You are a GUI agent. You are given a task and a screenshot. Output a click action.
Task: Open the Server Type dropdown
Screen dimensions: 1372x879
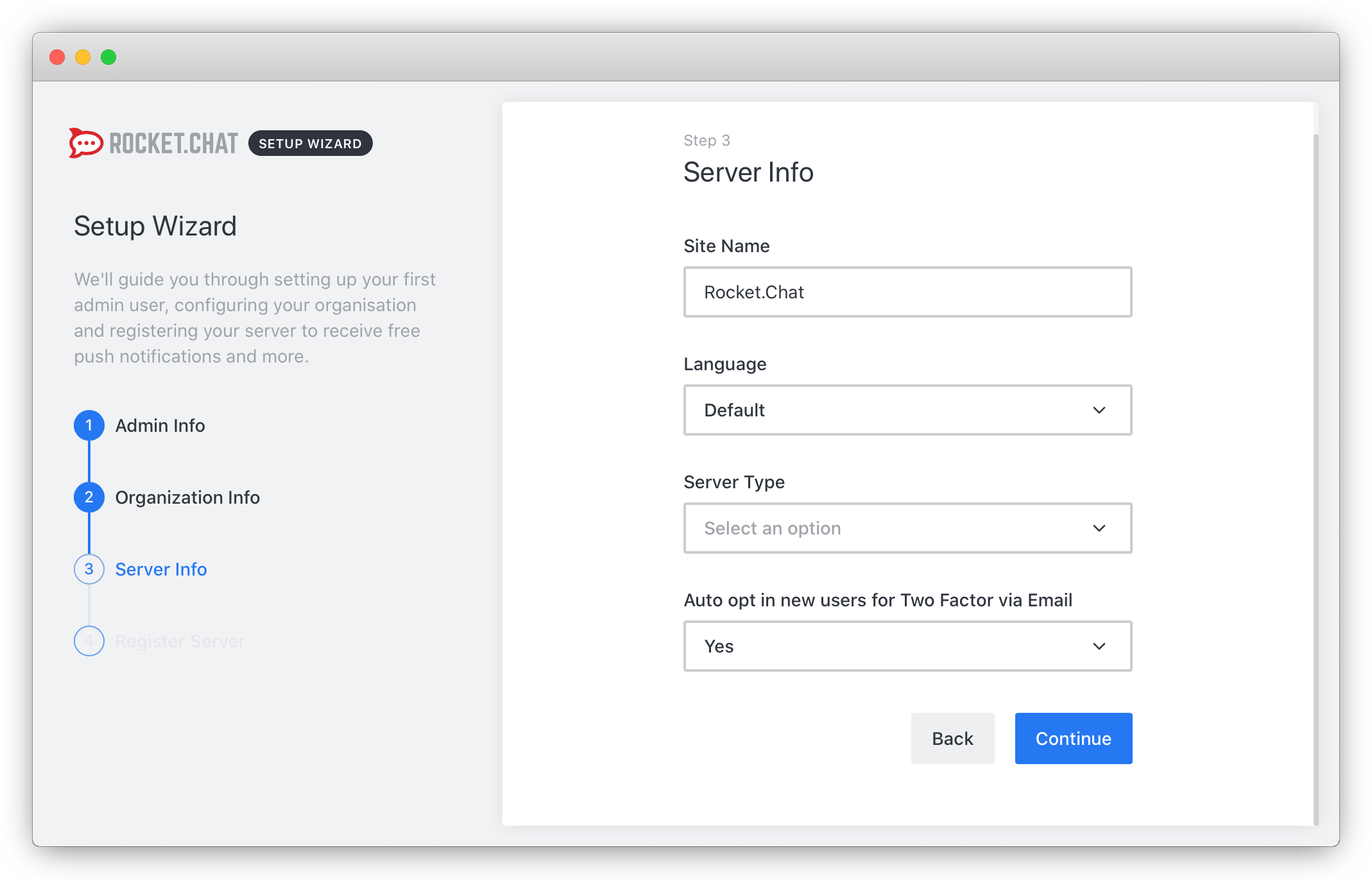pyautogui.click(x=907, y=528)
